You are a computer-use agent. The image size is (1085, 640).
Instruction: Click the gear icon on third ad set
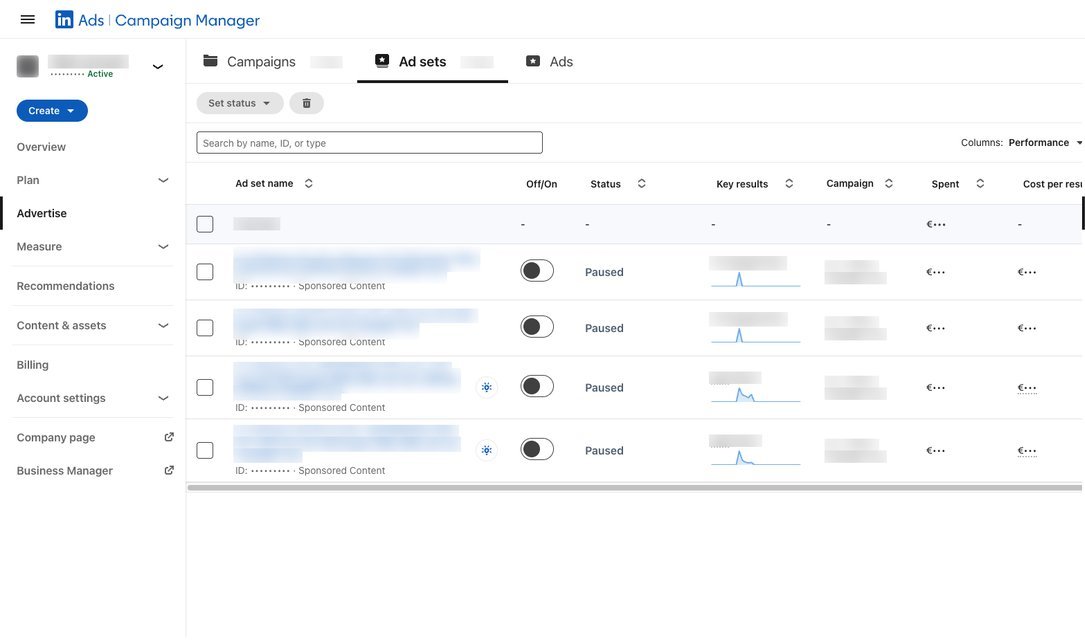[487, 387]
